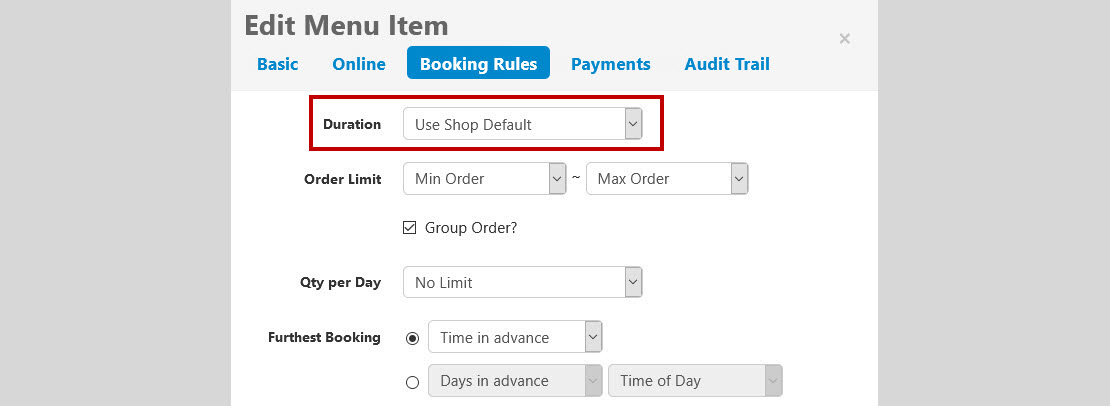The height and width of the screenshot is (406, 1110).
Task: View the Audit Trail tab
Action: (x=727, y=64)
